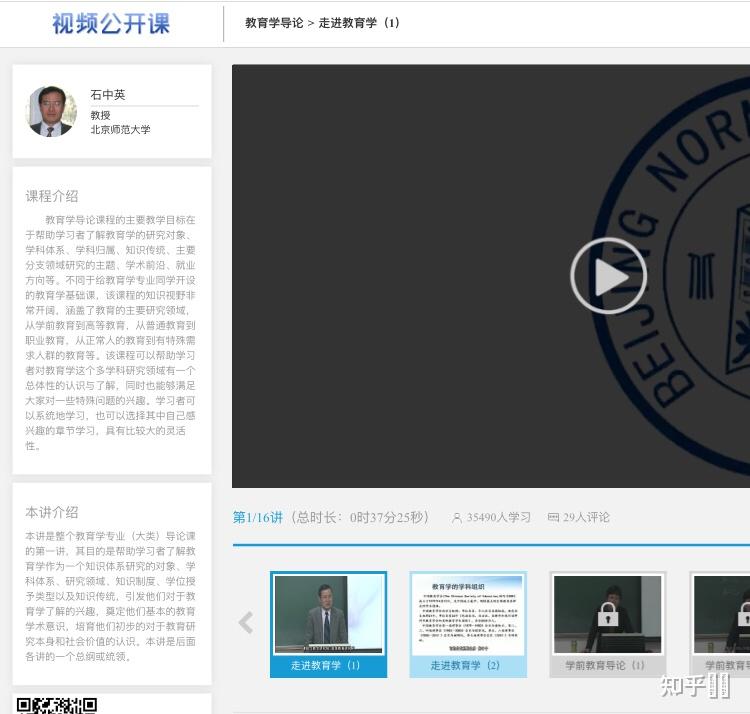
Task: Click the 北京师范大学 affiliation text
Action: 121,130
